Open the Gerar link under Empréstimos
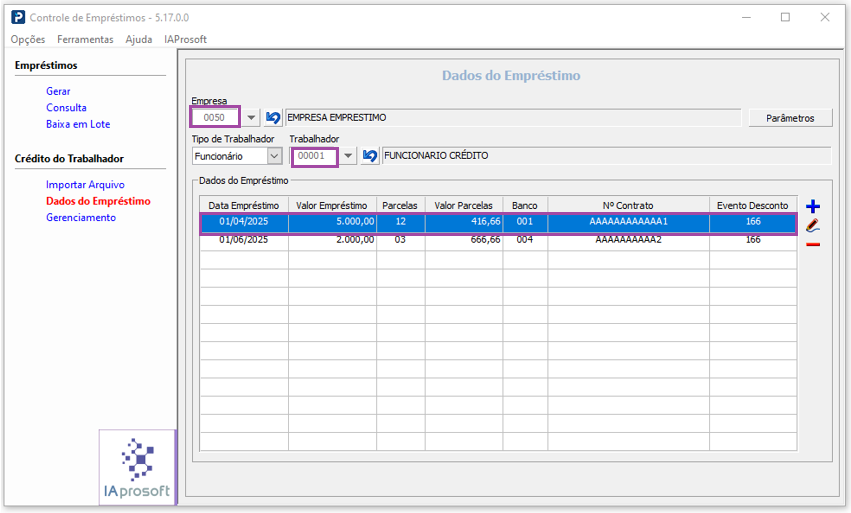 [58, 91]
